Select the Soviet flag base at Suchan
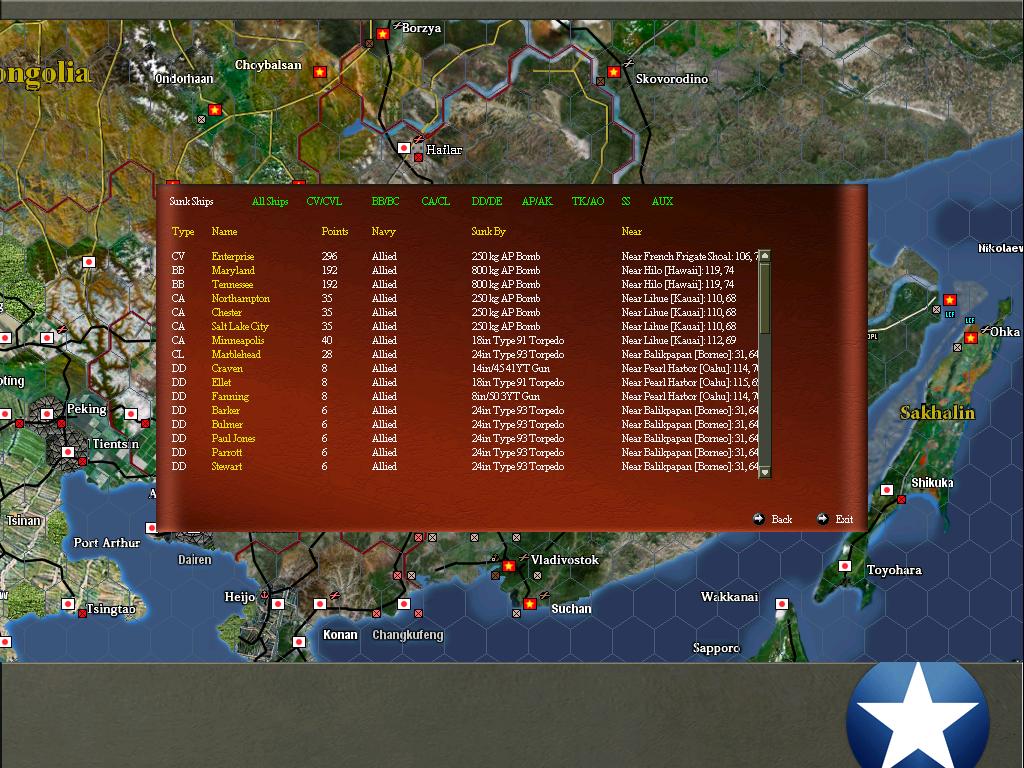This screenshot has width=1024, height=768. (530, 604)
